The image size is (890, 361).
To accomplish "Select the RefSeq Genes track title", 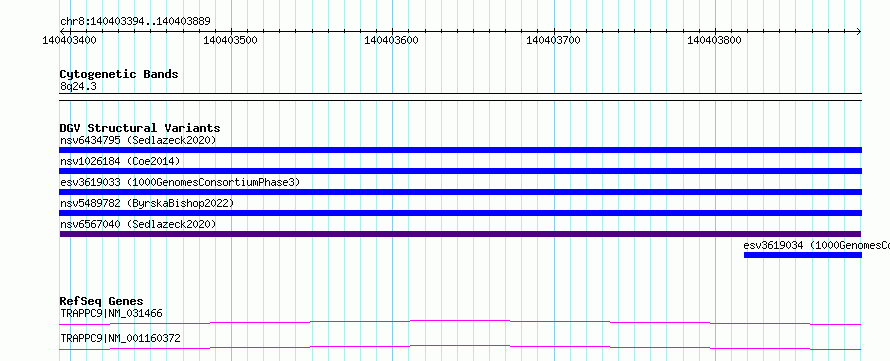I will pos(102,301).
